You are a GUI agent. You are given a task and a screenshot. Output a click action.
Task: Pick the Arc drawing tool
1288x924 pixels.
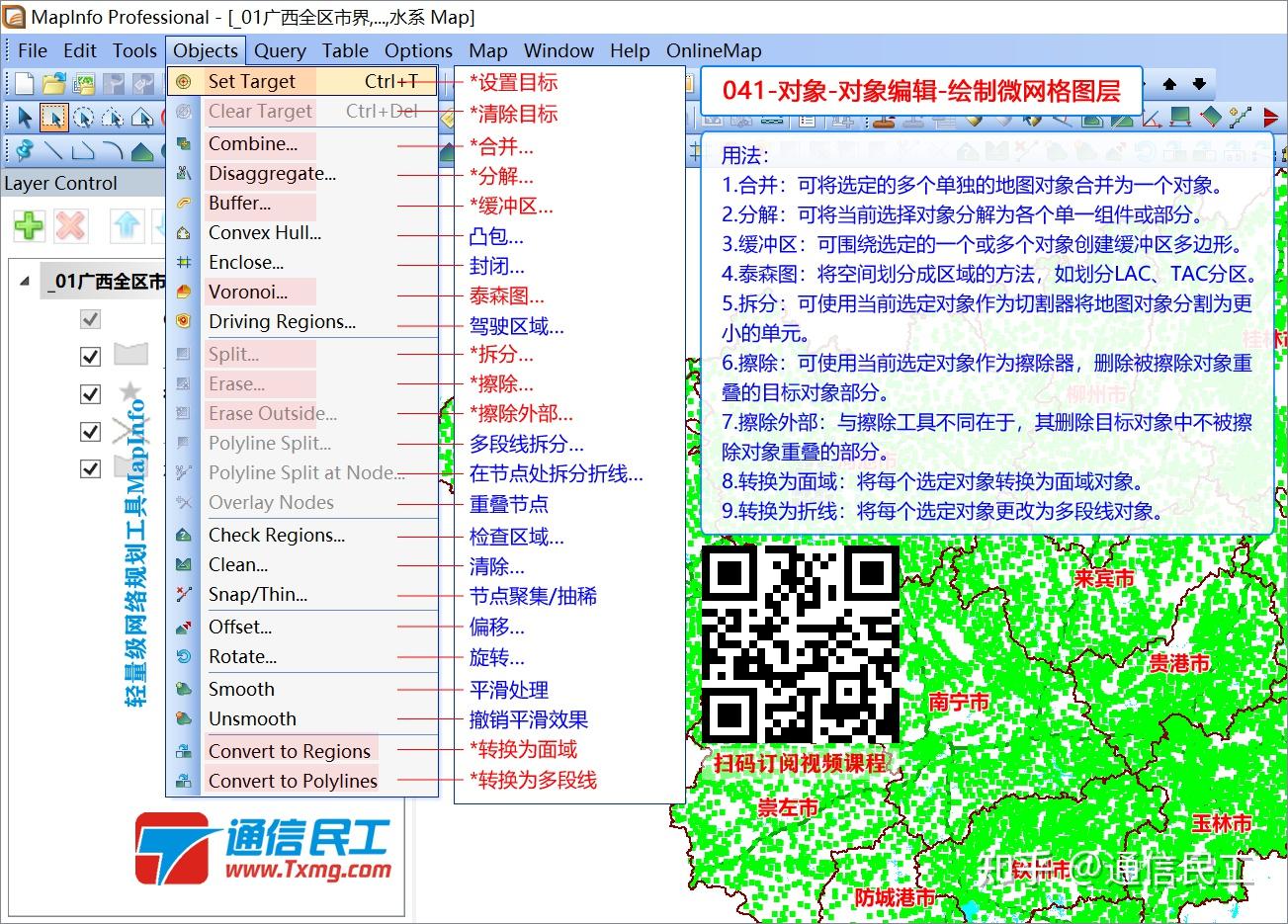pyautogui.click(x=113, y=151)
